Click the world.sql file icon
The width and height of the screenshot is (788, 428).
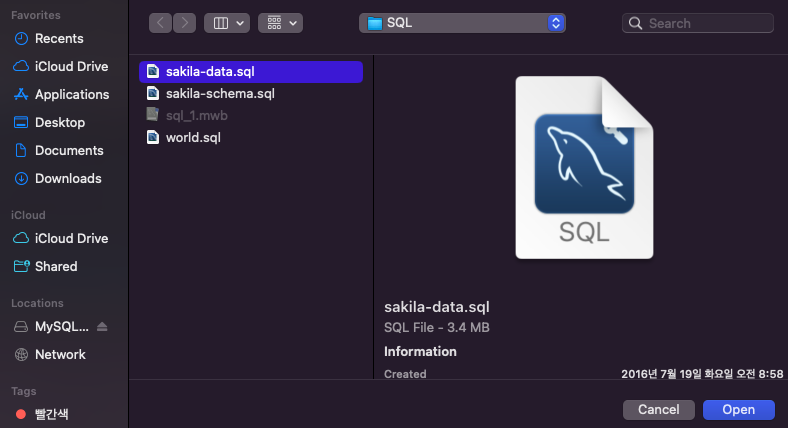pos(153,137)
